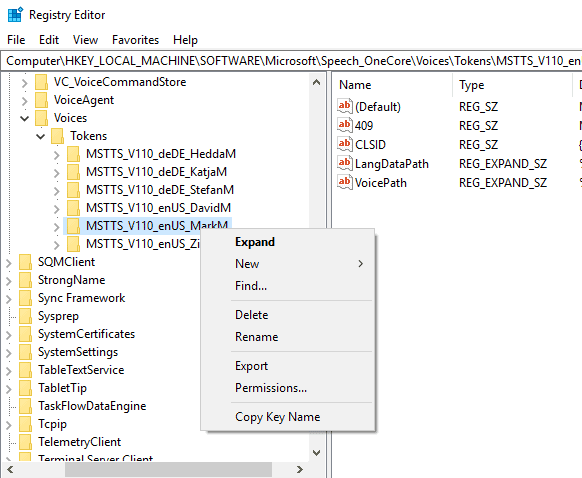The height and width of the screenshot is (478, 582).
Task: Click the tree scroll up arrow
Action: pyautogui.click(x=317, y=82)
